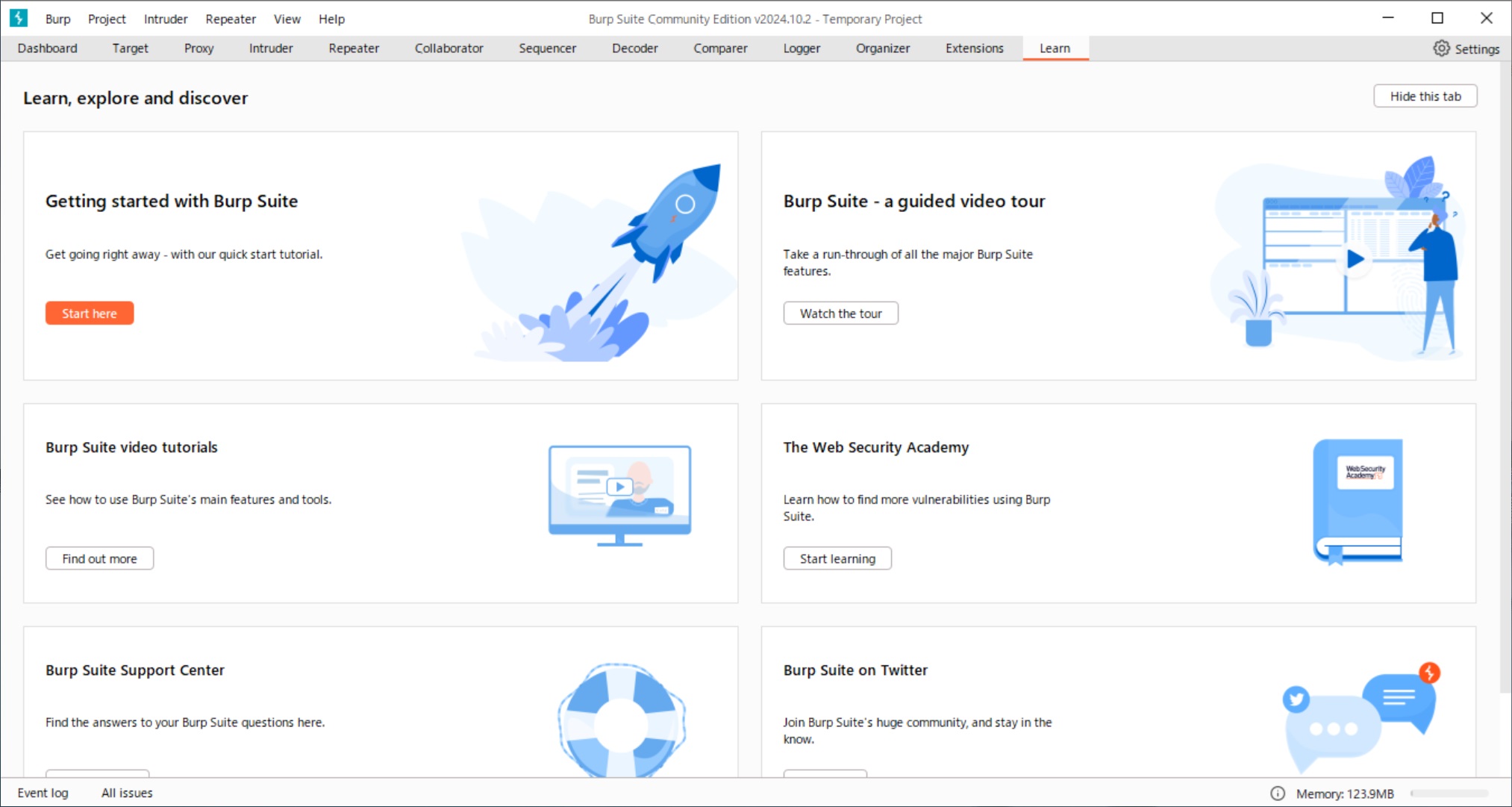The width and height of the screenshot is (1512, 807).
Task: Open the Intruder menu in menu bar
Action: click(166, 19)
